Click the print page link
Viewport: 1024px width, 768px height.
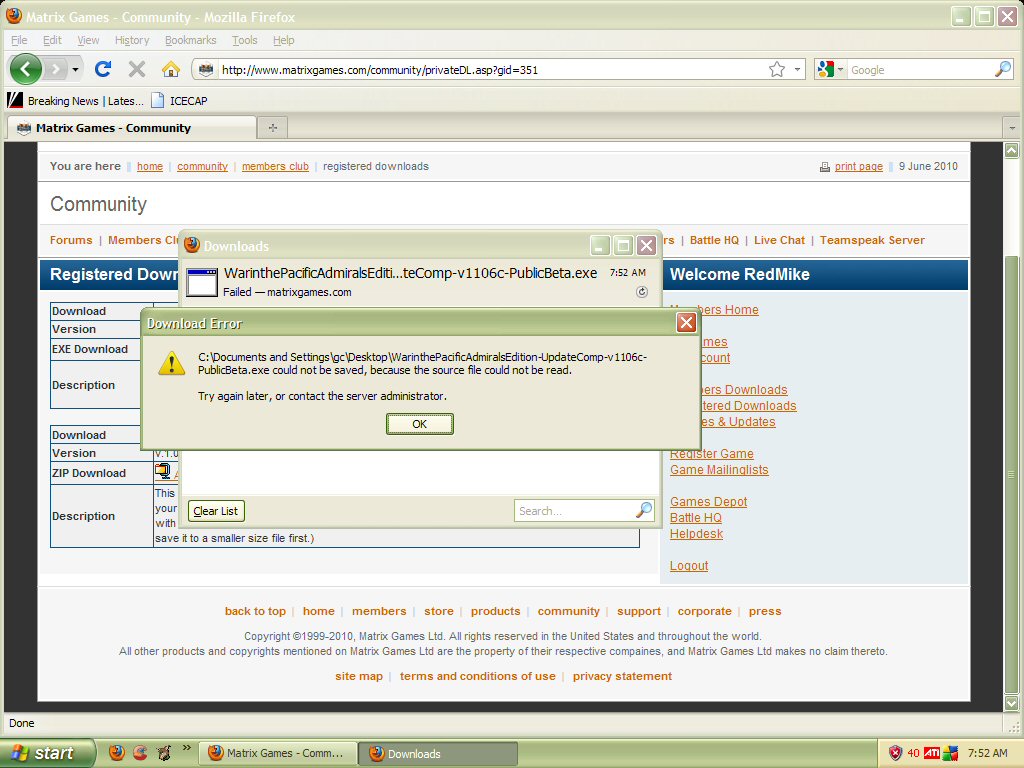click(x=858, y=167)
